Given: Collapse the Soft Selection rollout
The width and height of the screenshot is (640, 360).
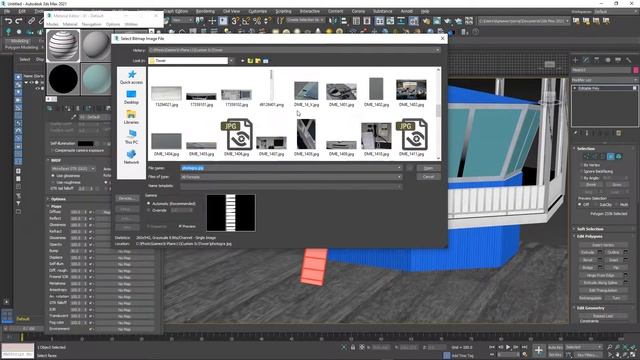Looking at the screenshot, I should point(590,229).
